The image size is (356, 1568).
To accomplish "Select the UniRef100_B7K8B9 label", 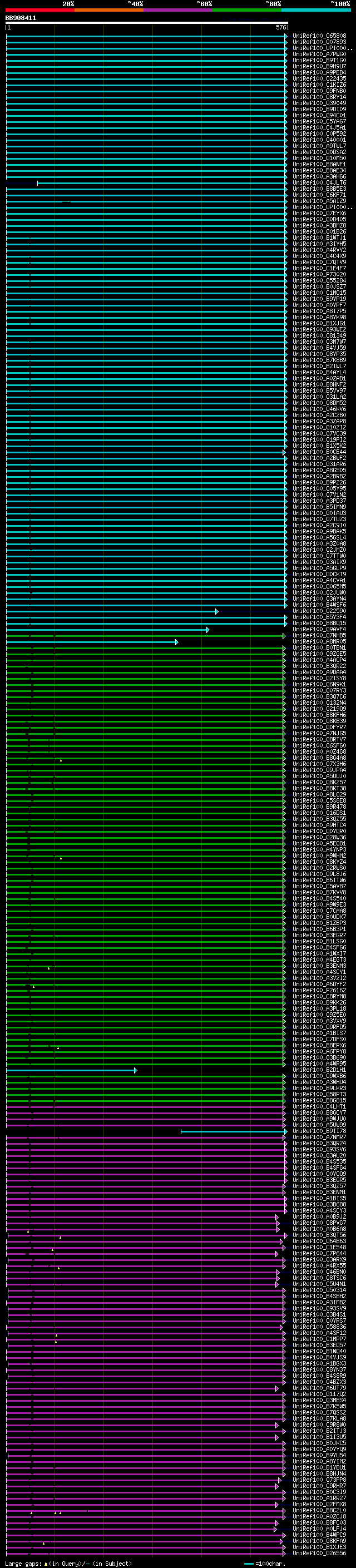I will coord(319,360).
